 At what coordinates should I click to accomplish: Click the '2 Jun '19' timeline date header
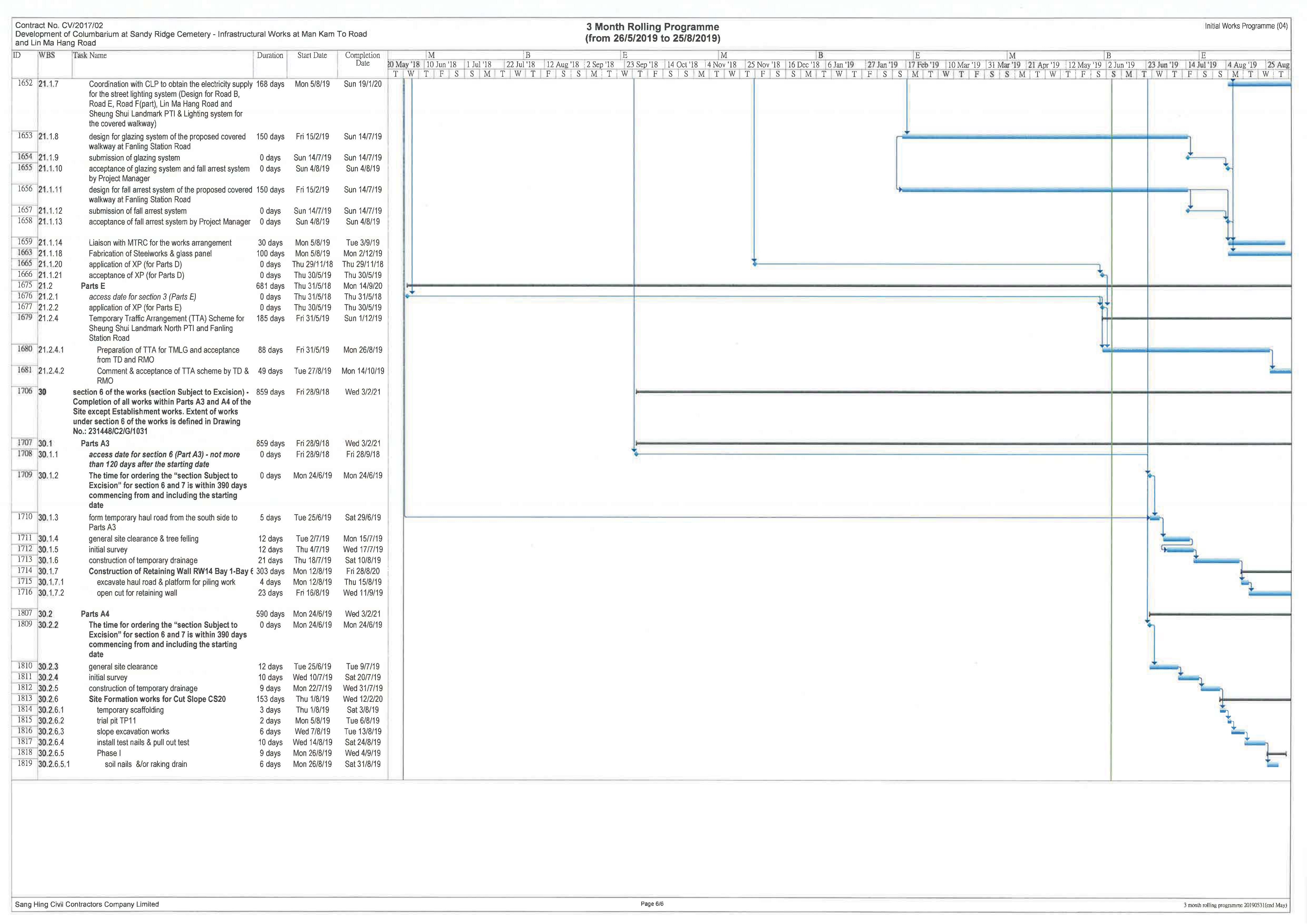tap(1121, 65)
